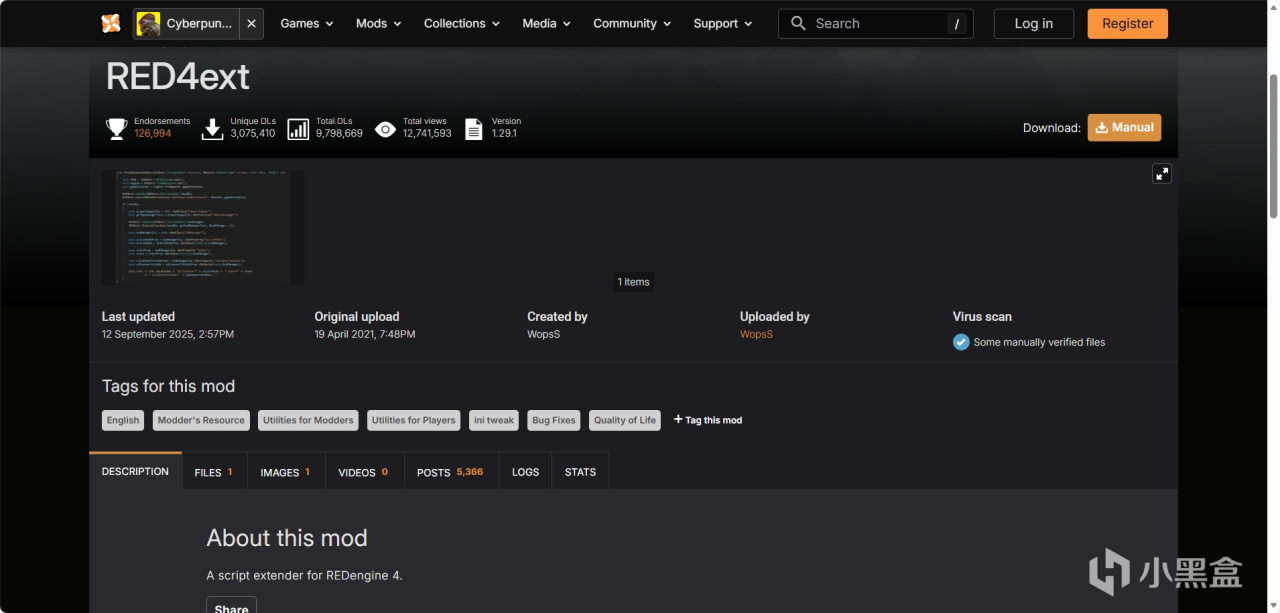Click the '1 items' gallery counter
This screenshot has width=1280, height=613.
pyautogui.click(x=633, y=282)
